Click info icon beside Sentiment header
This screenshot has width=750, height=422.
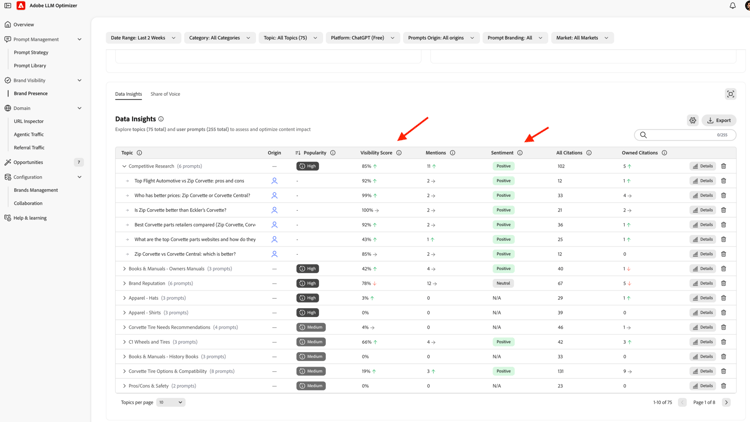(x=520, y=153)
